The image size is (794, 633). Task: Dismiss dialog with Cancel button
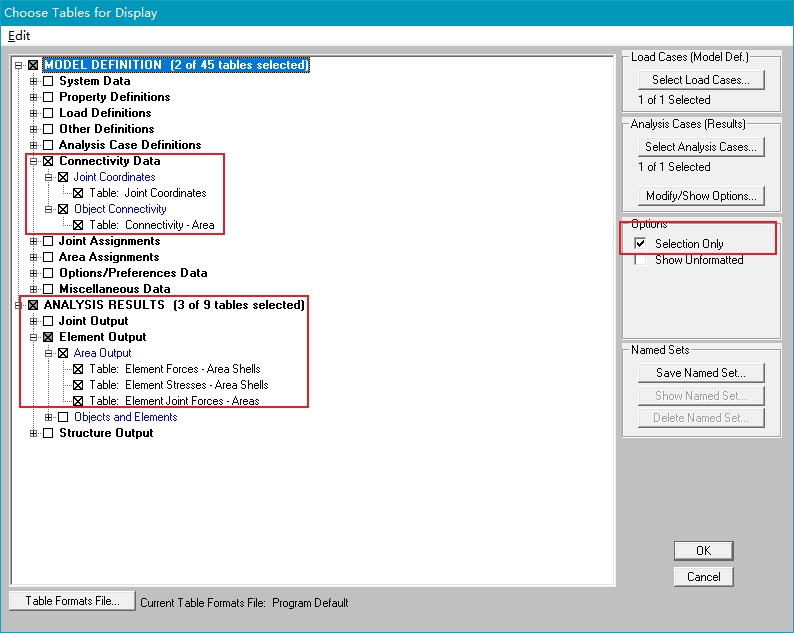pos(703,577)
